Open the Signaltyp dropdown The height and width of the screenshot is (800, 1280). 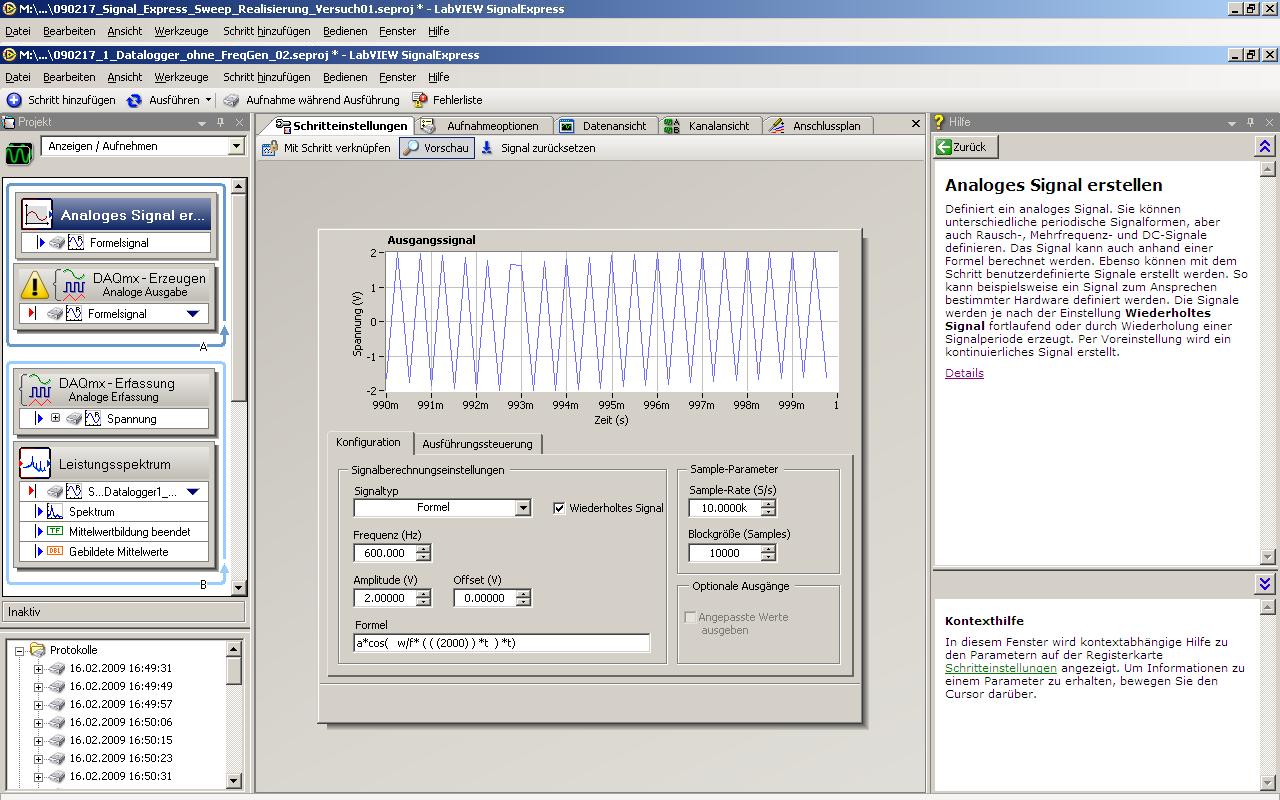pos(522,508)
